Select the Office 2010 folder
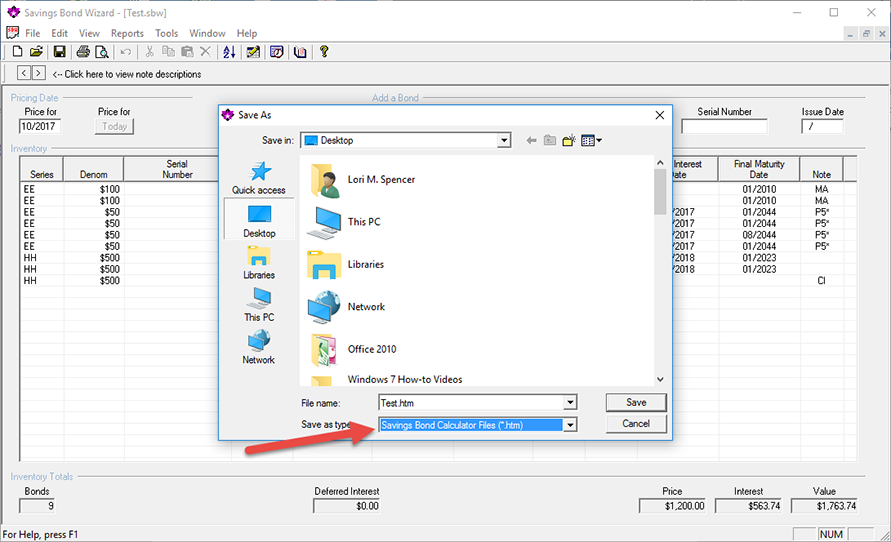 pos(352,349)
